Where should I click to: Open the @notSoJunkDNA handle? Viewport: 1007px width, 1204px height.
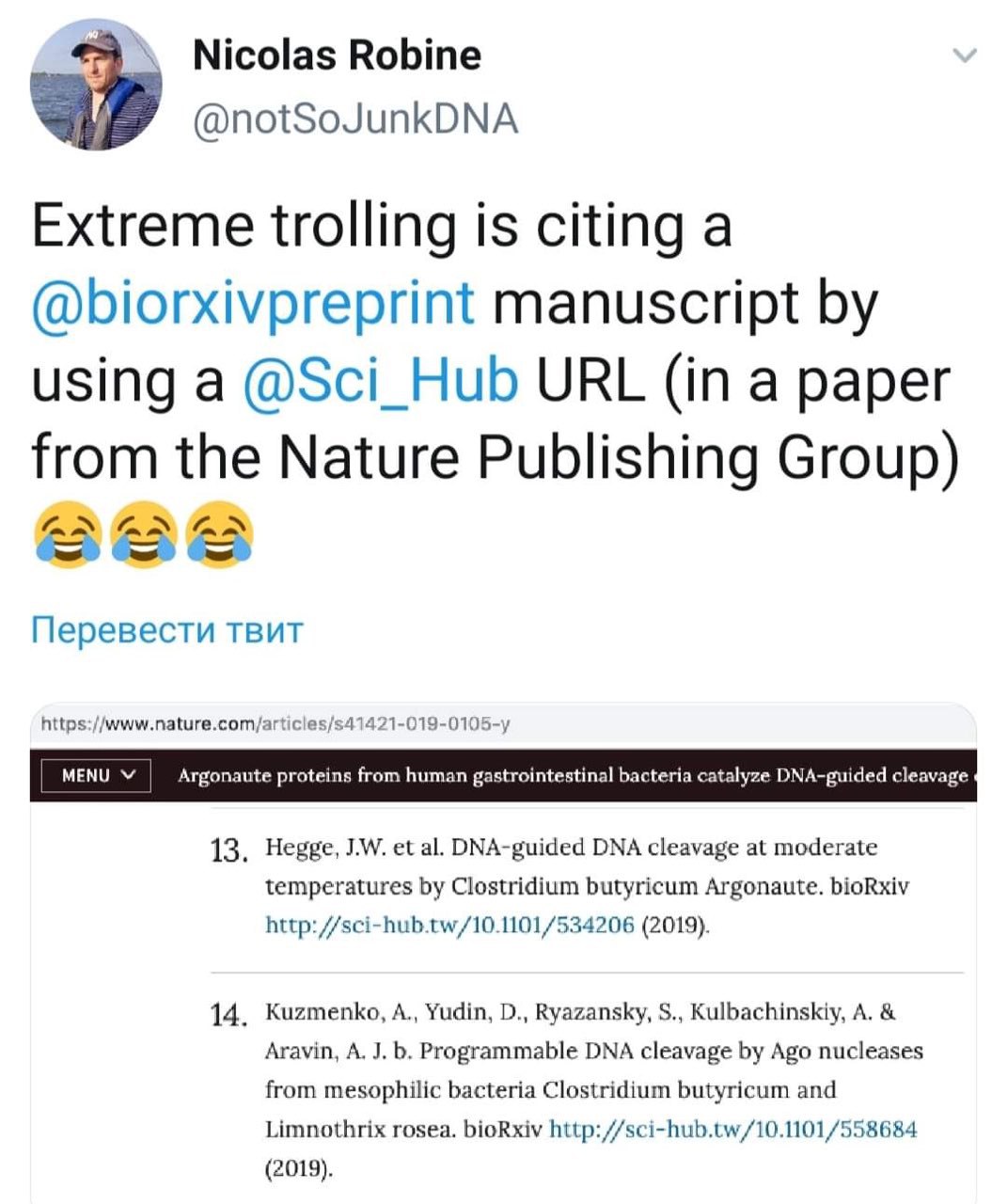[x=355, y=119]
